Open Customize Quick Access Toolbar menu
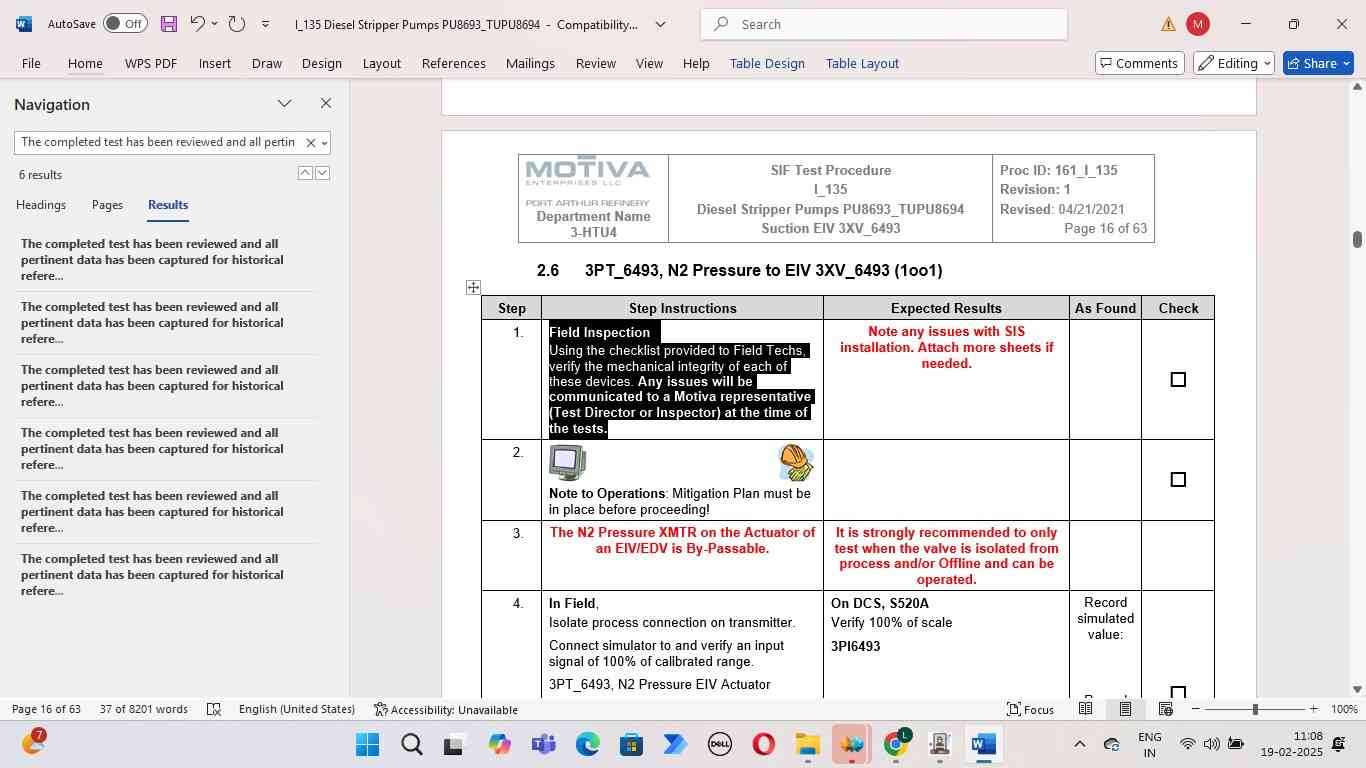The width and height of the screenshot is (1366, 768). click(x=265, y=24)
